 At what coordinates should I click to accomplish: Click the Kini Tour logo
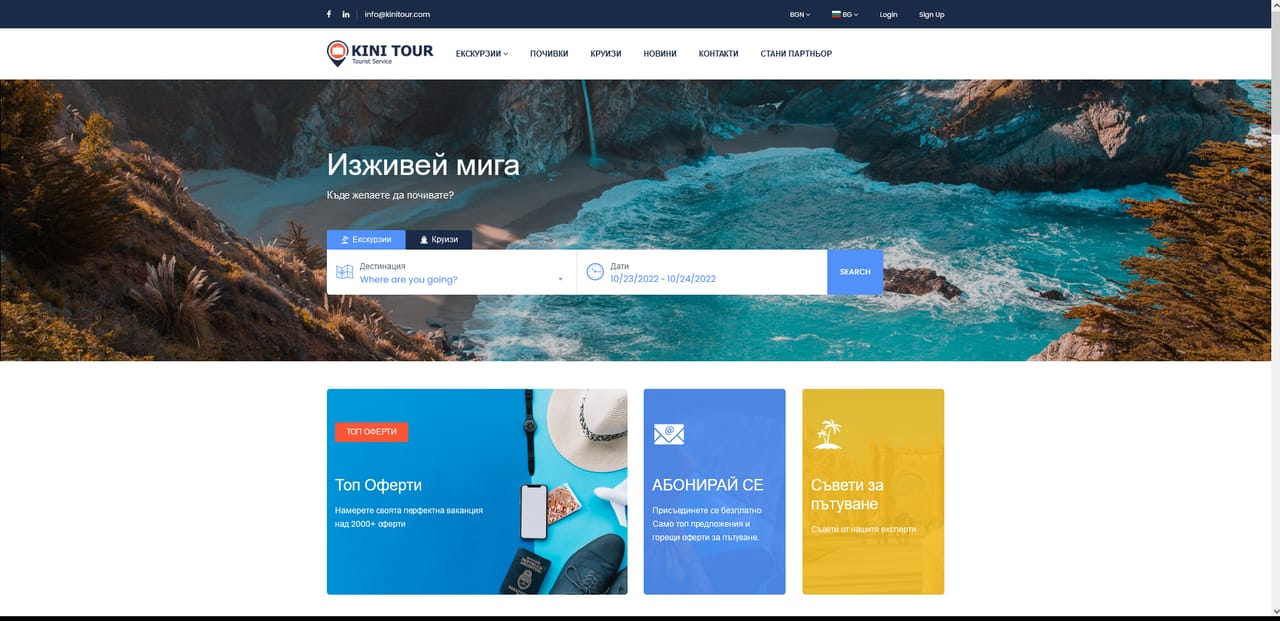pos(380,54)
